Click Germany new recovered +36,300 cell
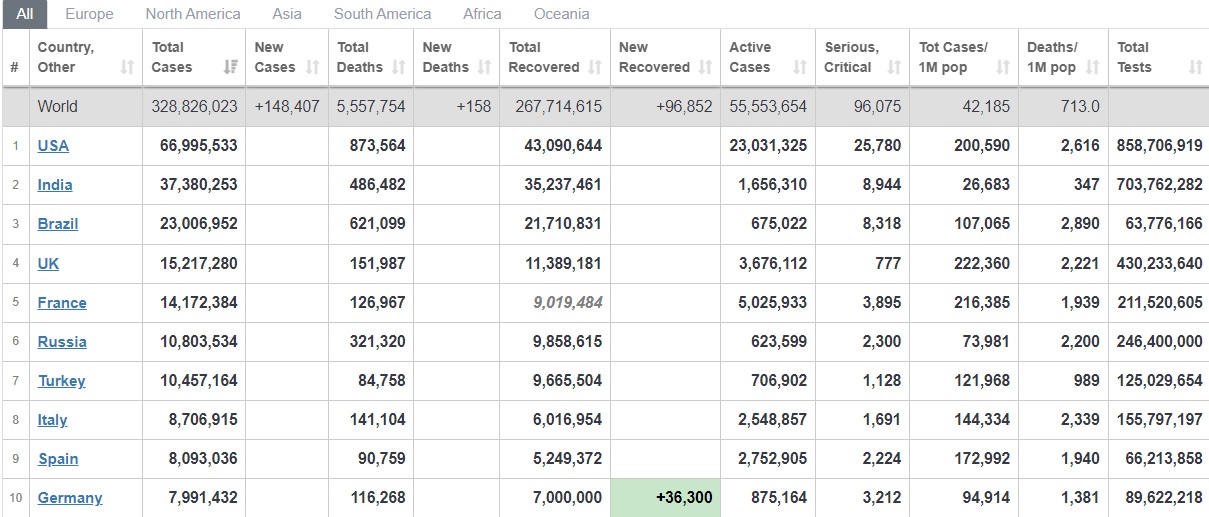This screenshot has height=517, width=1209. 665,498
